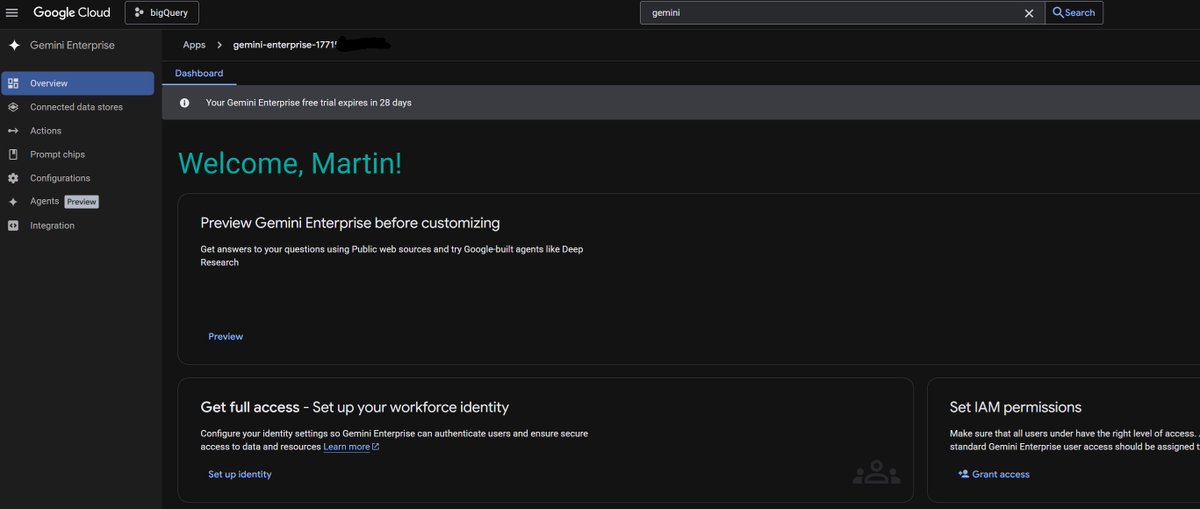The image size is (1200, 509).
Task: Clear the search field with X icon
Action: pyautogui.click(x=1029, y=13)
